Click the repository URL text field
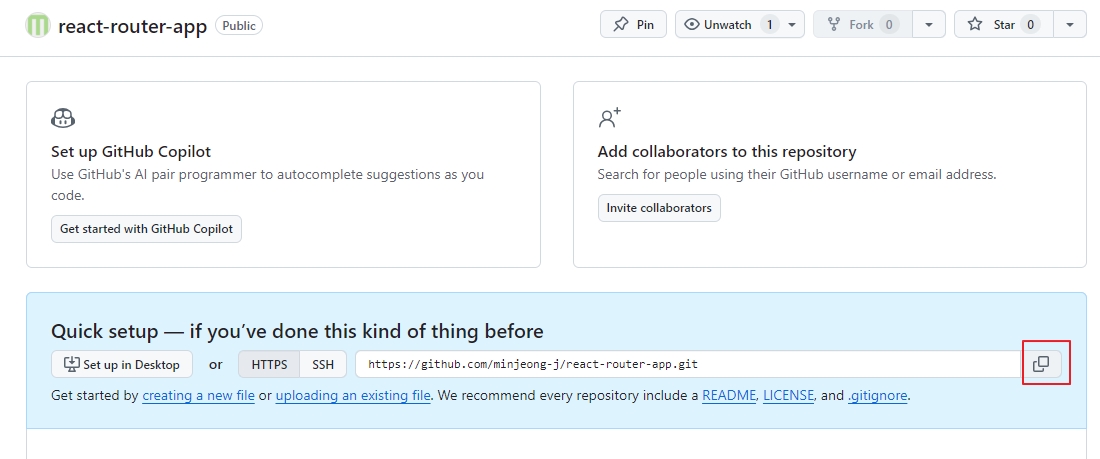Image resolution: width=1100 pixels, height=459 pixels. [688, 364]
